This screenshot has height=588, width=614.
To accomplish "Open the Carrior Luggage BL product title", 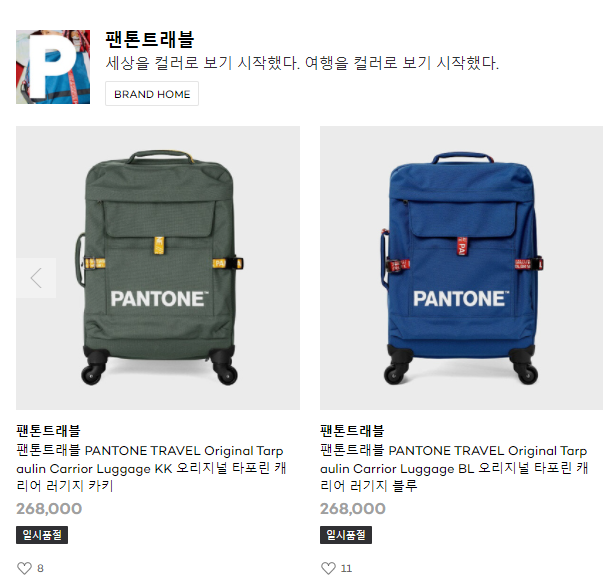I will tap(454, 468).
